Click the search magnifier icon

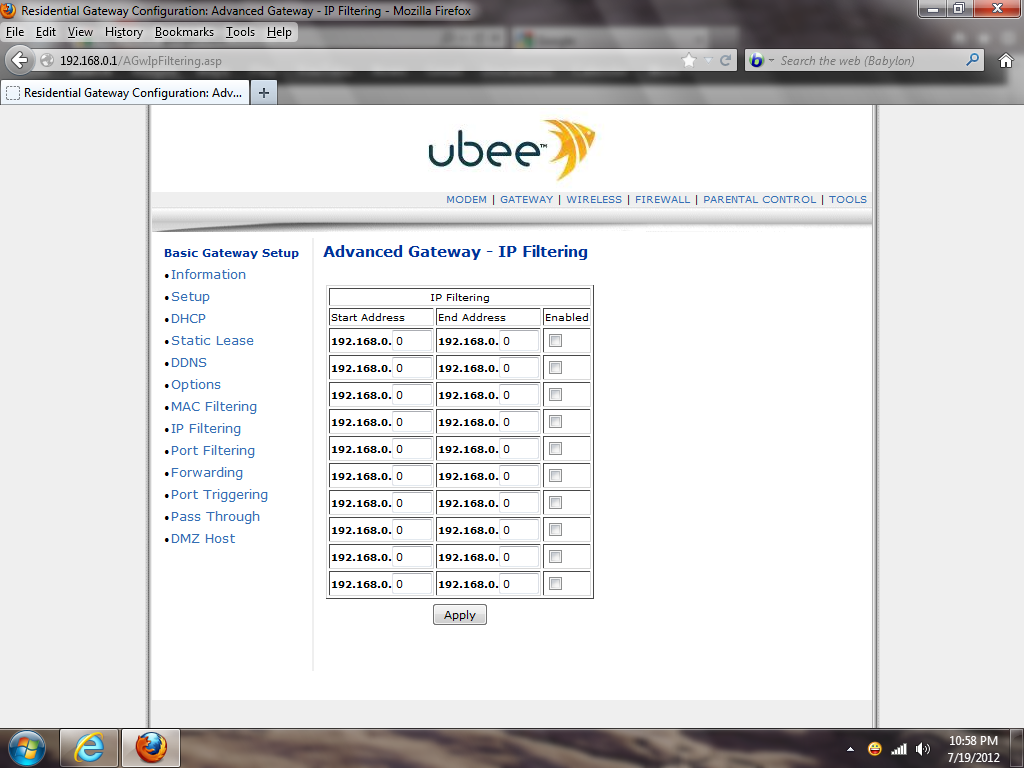coord(972,60)
